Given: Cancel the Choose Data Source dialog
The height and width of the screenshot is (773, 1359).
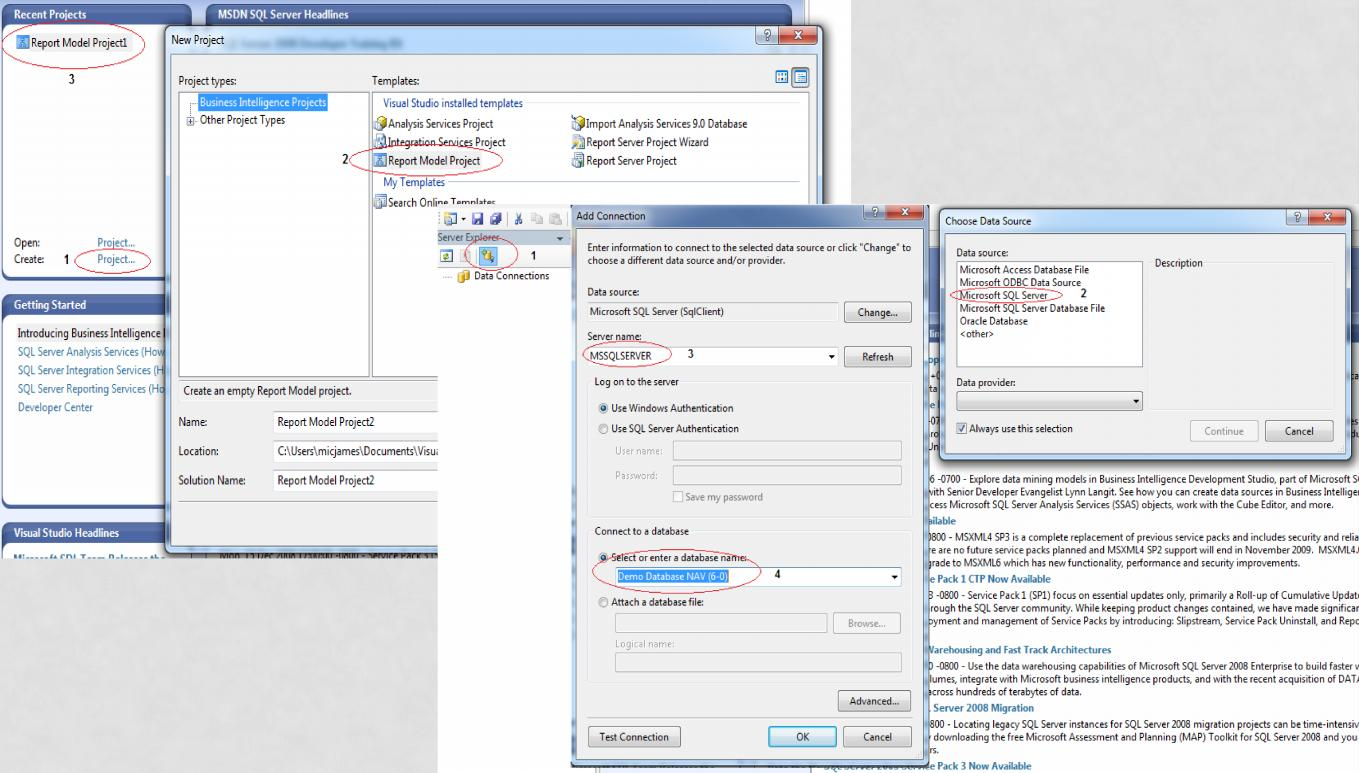Looking at the screenshot, I should tap(1299, 431).
